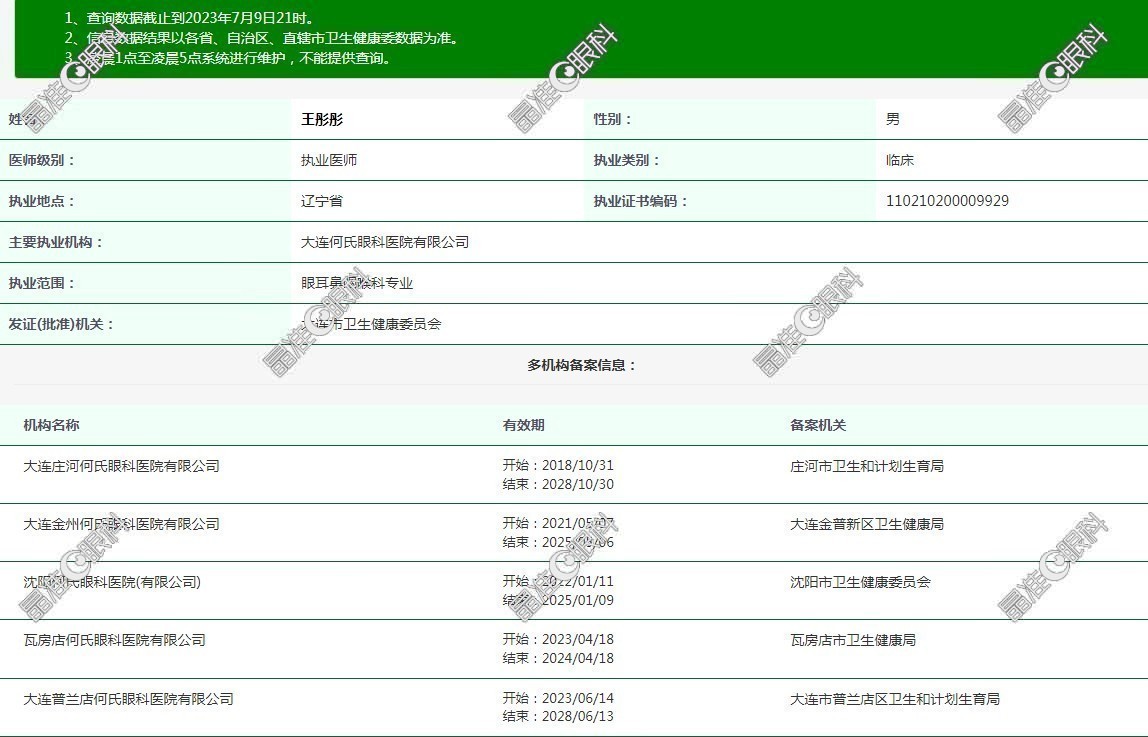Click the 执业地点 label
1148x737 pixels.
(41, 201)
